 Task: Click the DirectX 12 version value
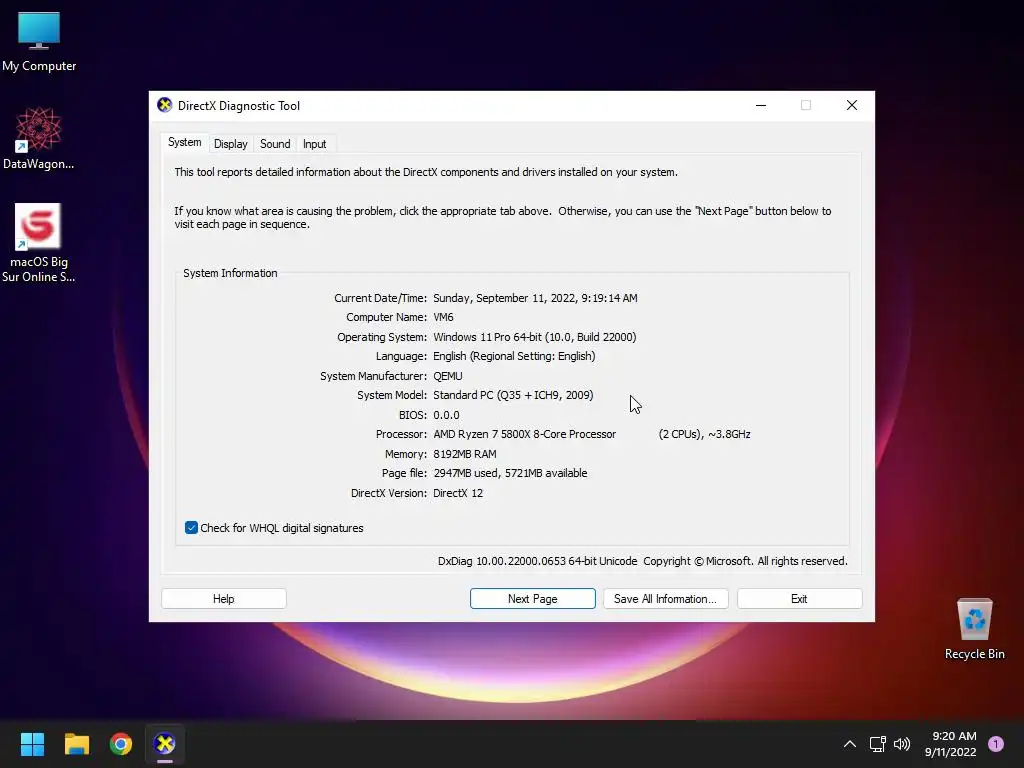click(x=458, y=493)
